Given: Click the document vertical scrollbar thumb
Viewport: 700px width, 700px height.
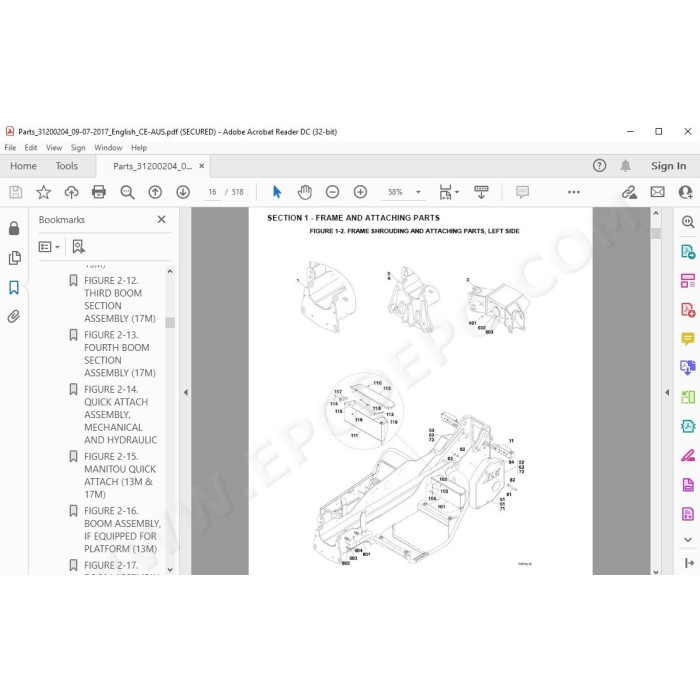Looking at the screenshot, I should pos(656,233).
